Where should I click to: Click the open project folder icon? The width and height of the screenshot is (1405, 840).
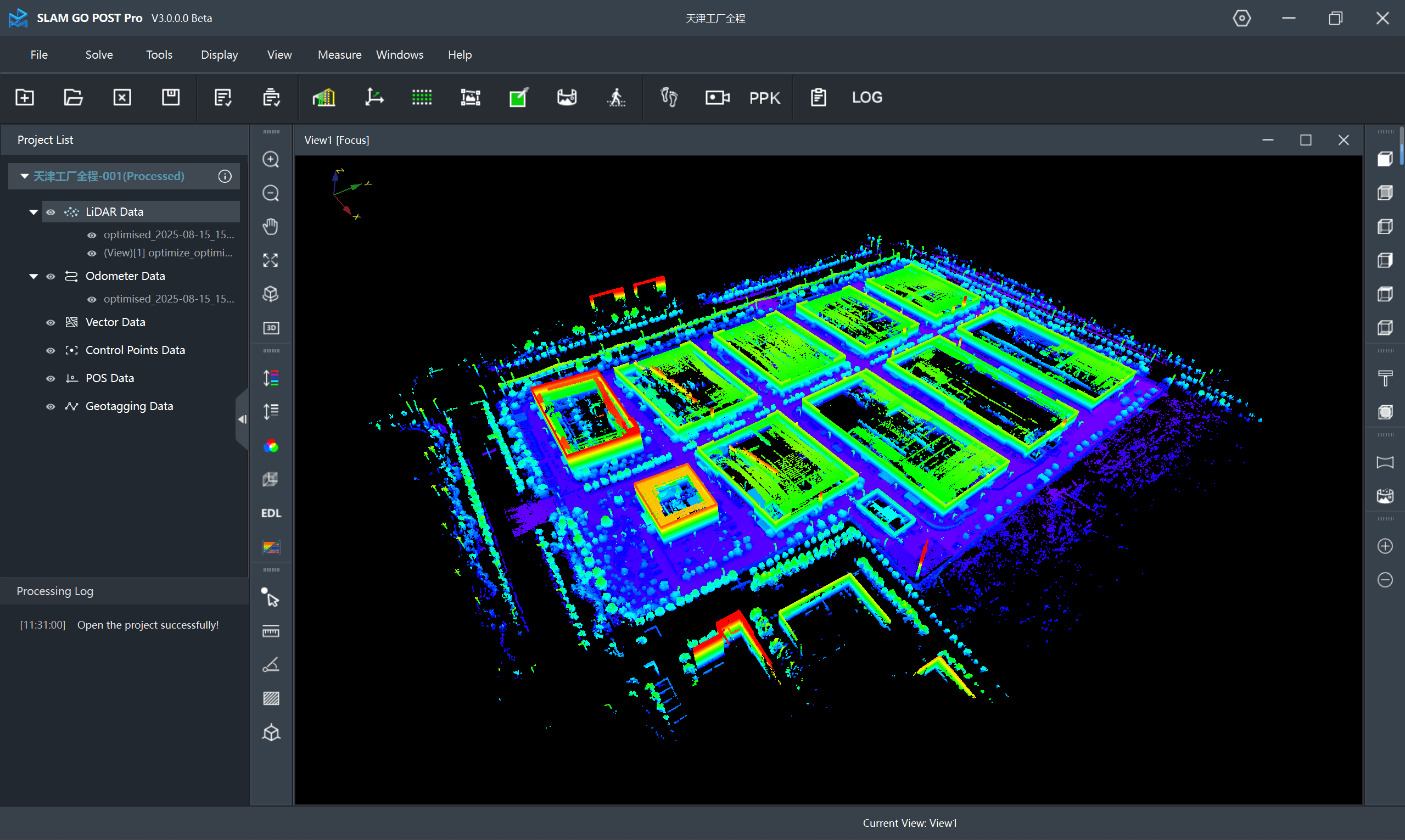click(73, 97)
